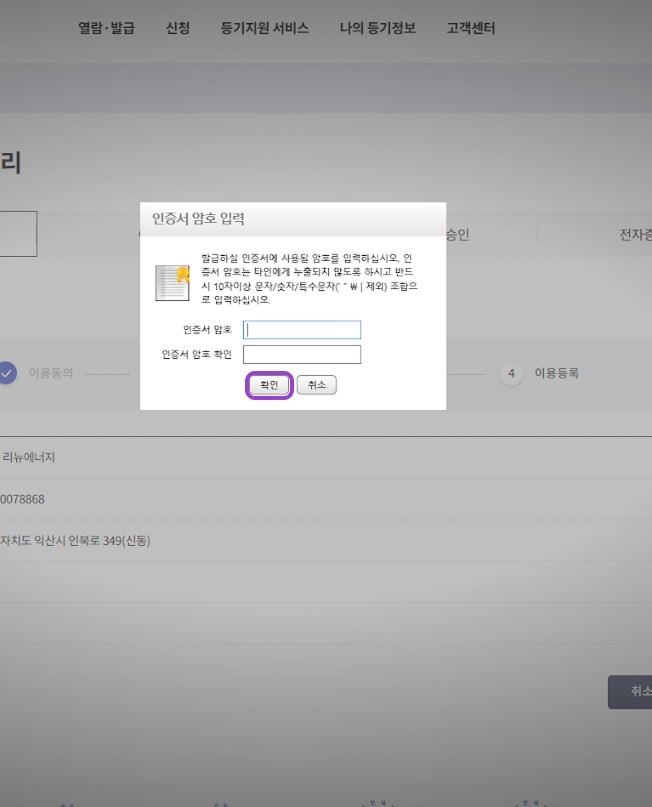Focus the 인증서 암호 확인 input field

point(302,355)
